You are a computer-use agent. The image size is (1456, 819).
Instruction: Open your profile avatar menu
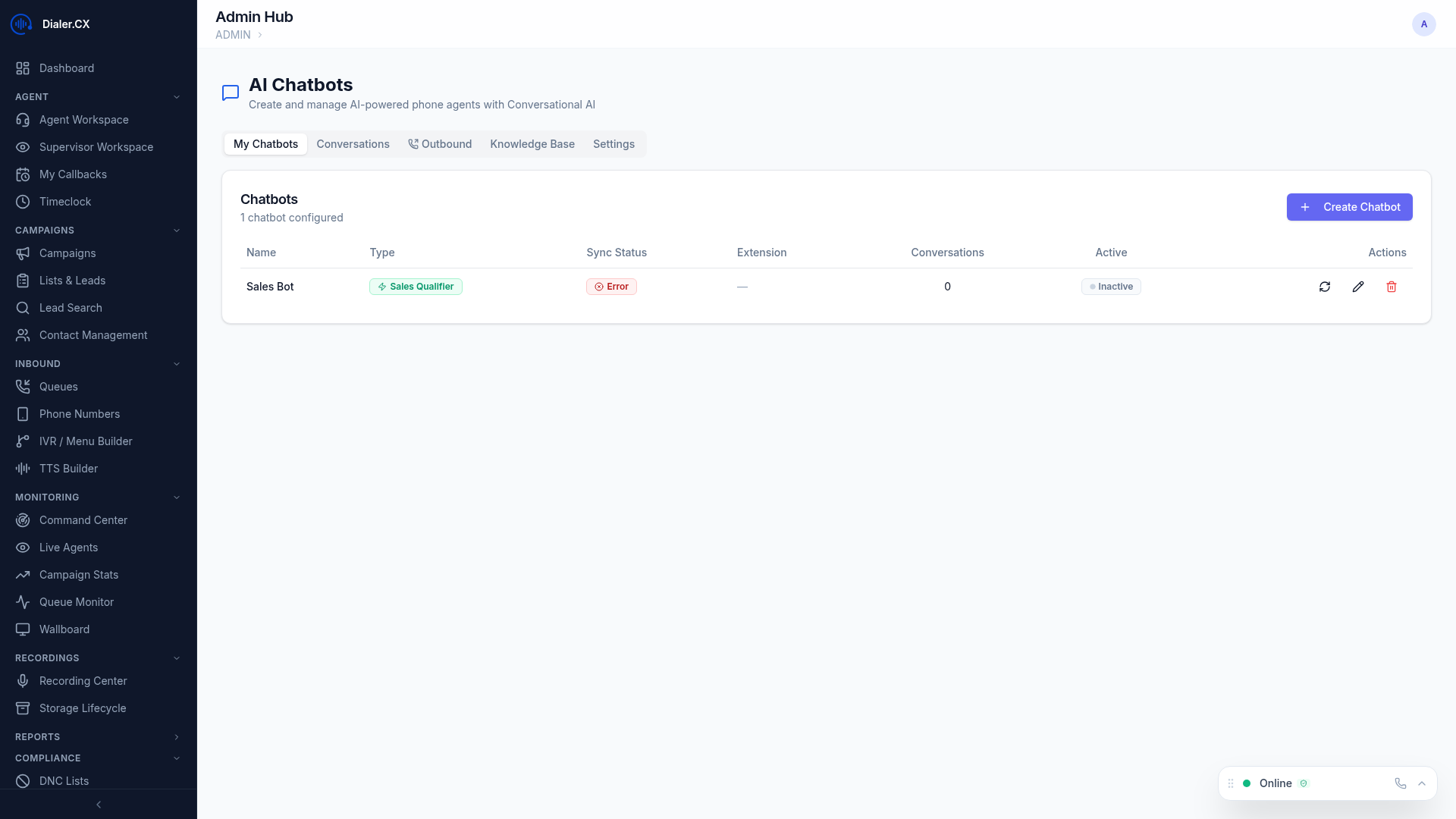(x=1424, y=24)
